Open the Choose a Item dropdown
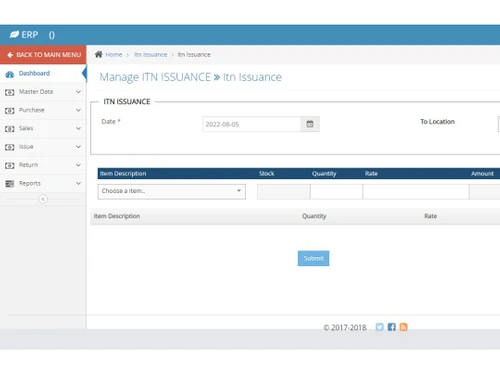The height and width of the screenshot is (375, 500). tap(172, 191)
